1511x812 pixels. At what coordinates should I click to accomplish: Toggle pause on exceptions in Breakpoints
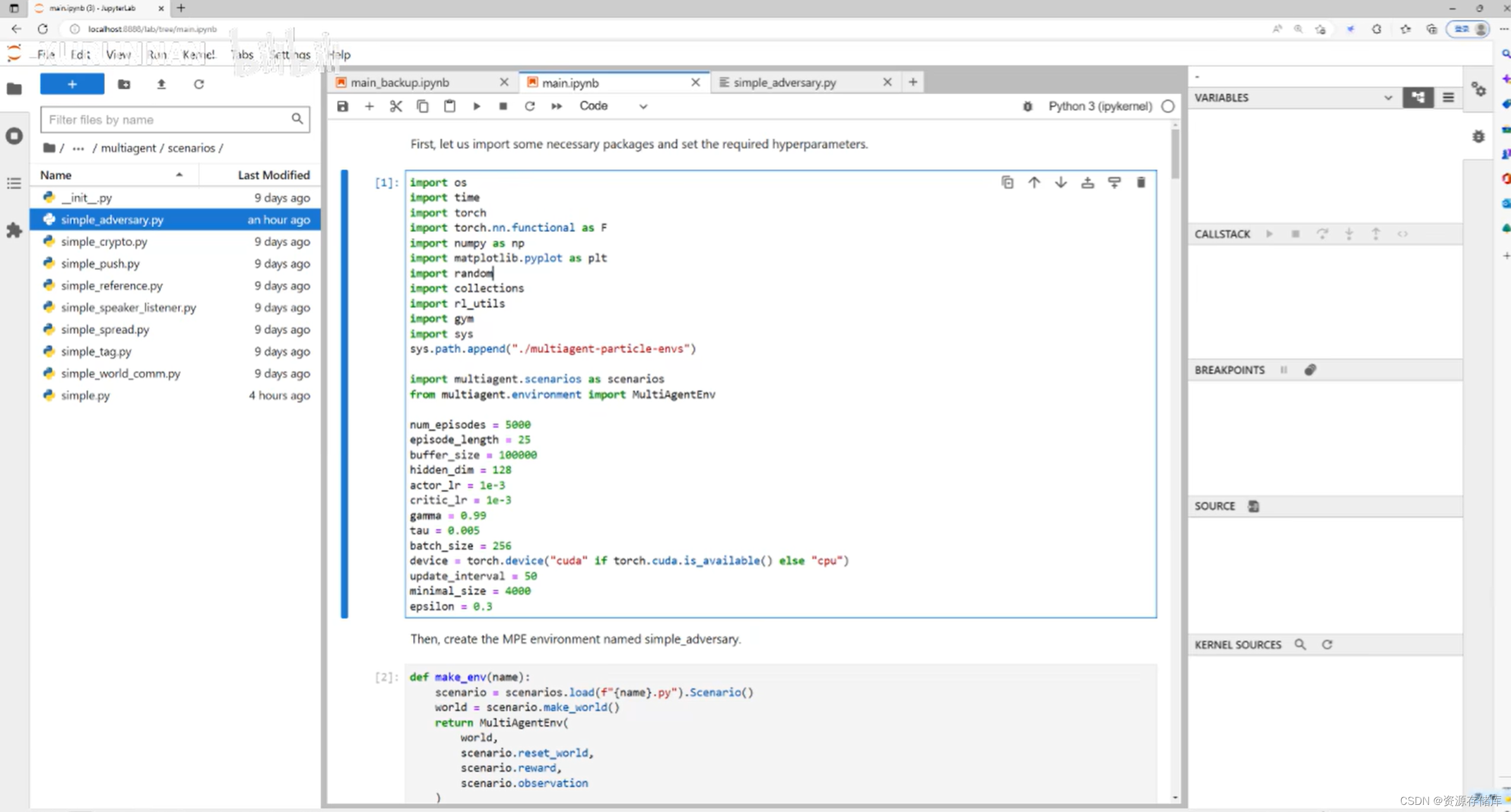1284,370
